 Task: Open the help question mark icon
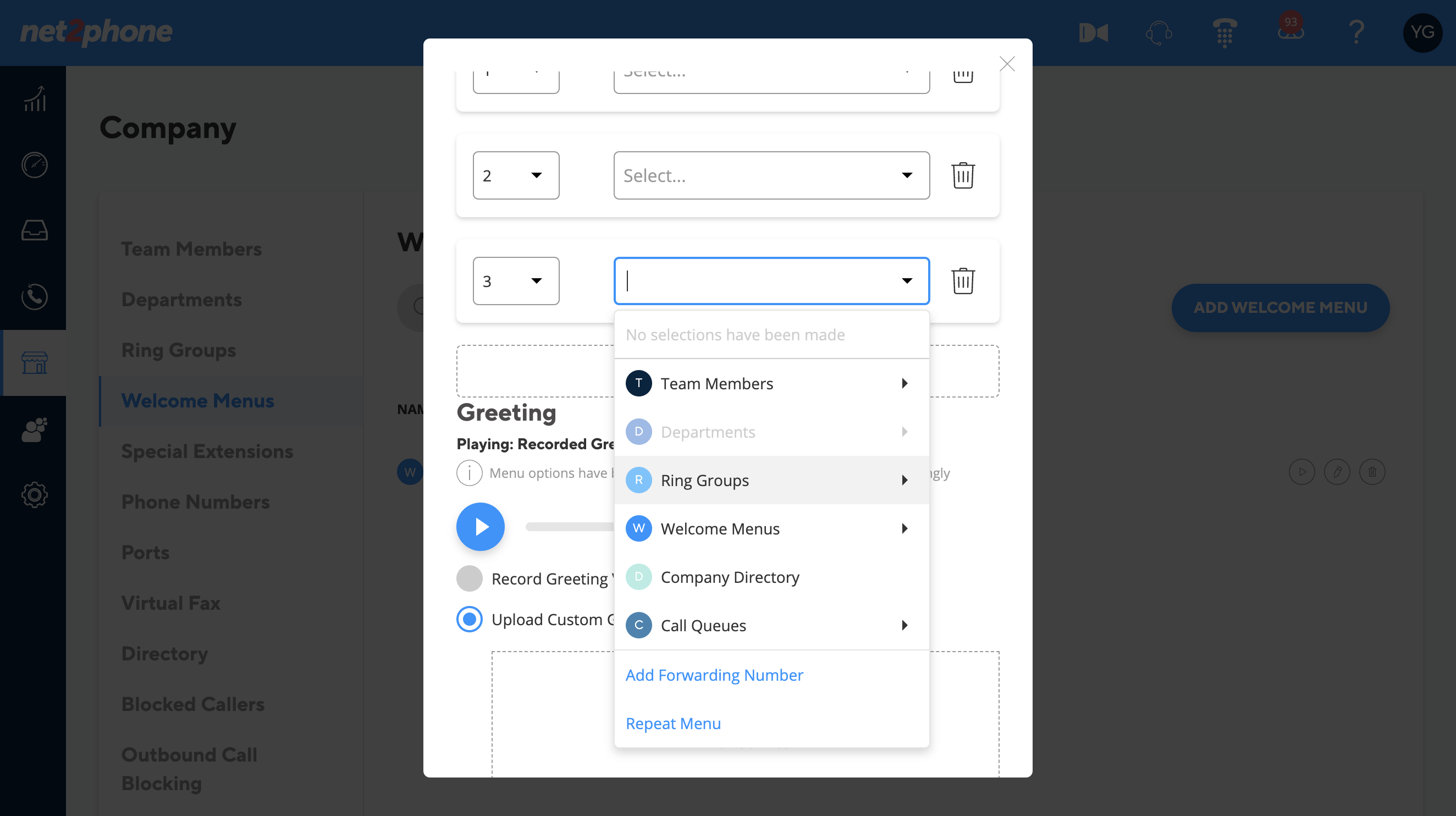tap(1356, 32)
